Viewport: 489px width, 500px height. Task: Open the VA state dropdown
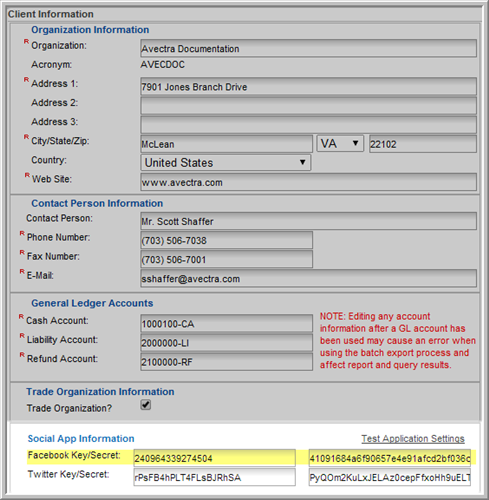340,144
